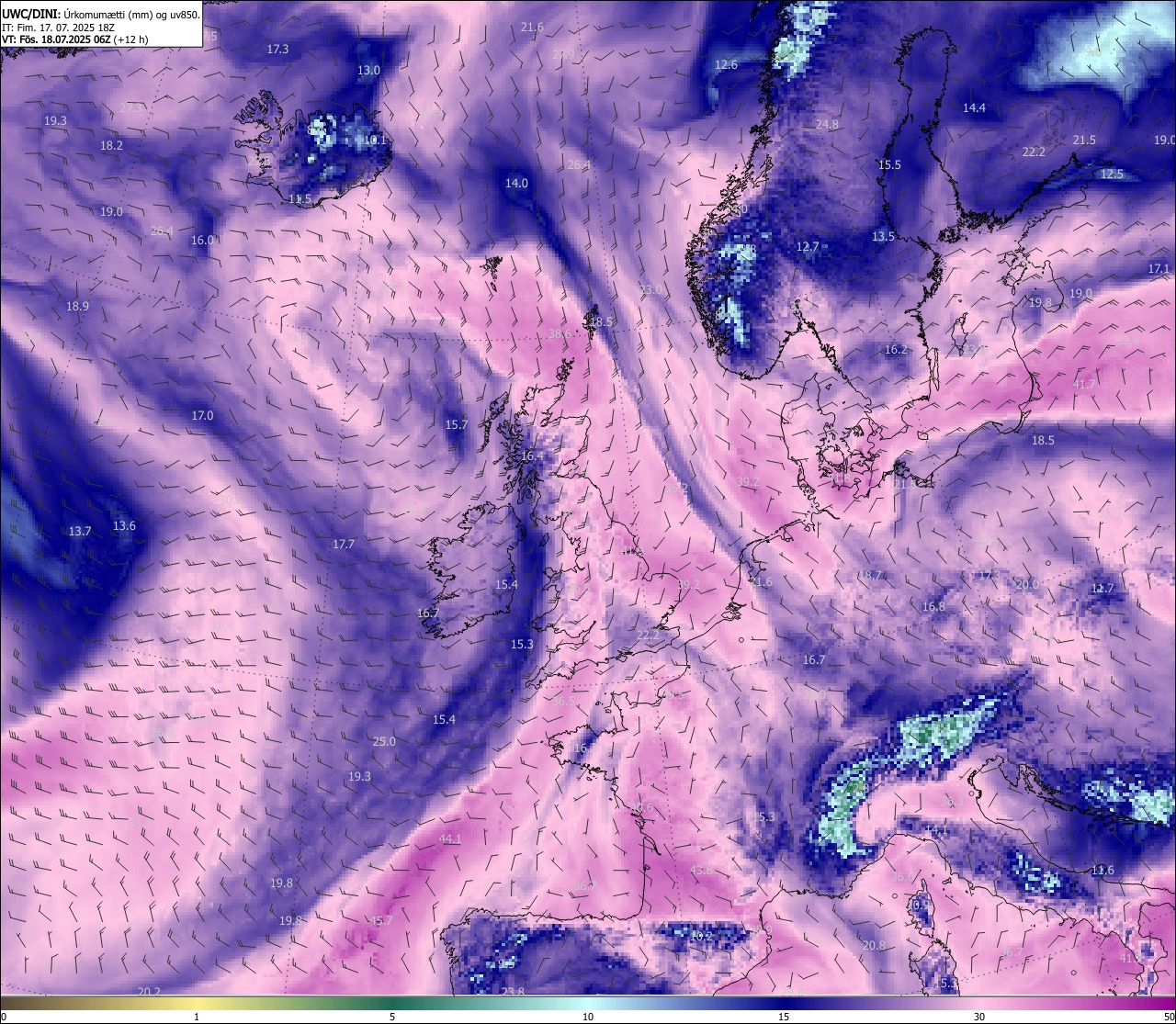Click the '17.7' value west of Ireland
The image size is (1176, 1024).
pyautogui.click(x=343, y=544)
